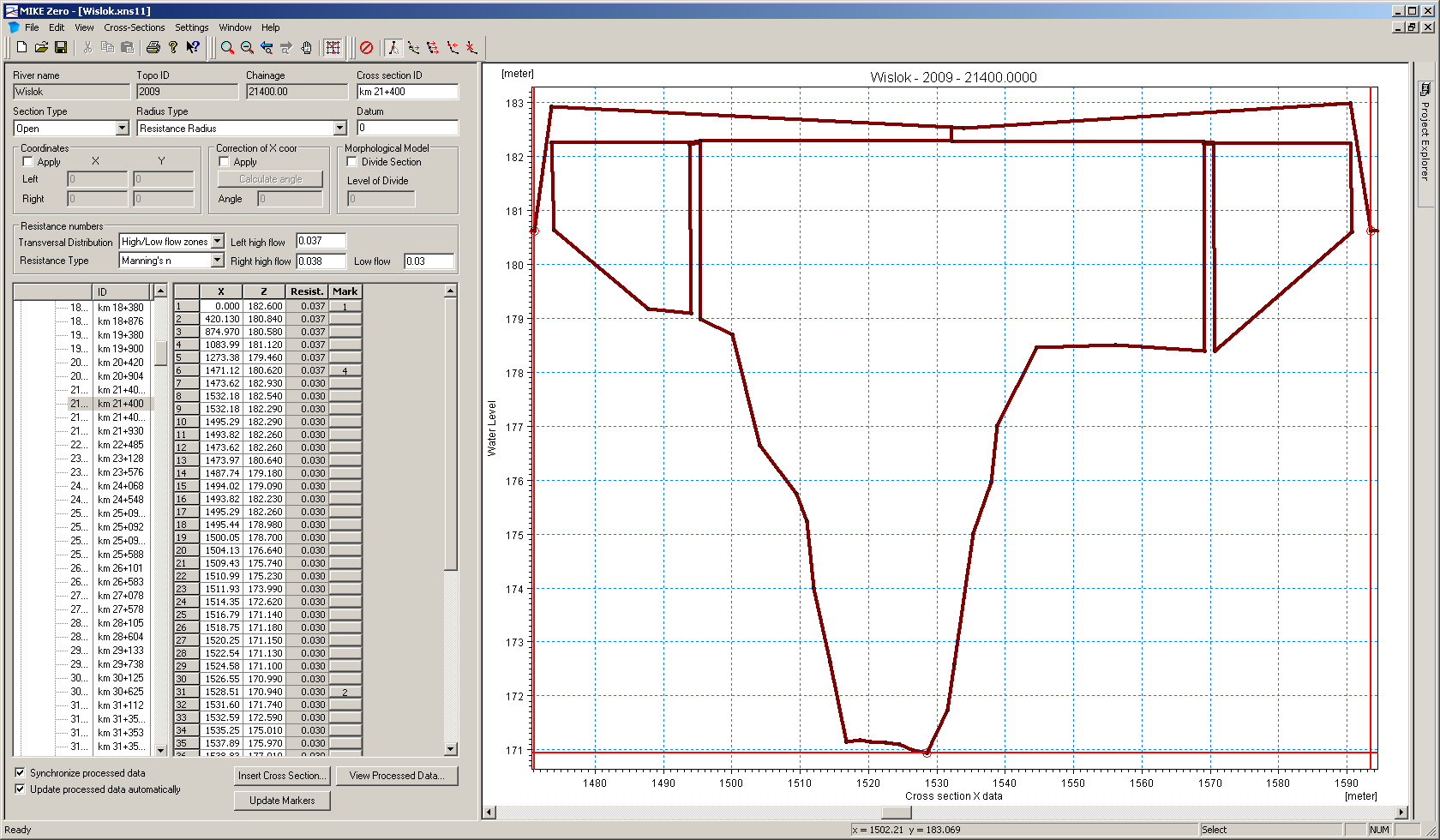Print using the printer icon
The image size is (1440, 840).
(x=153, y=48)
